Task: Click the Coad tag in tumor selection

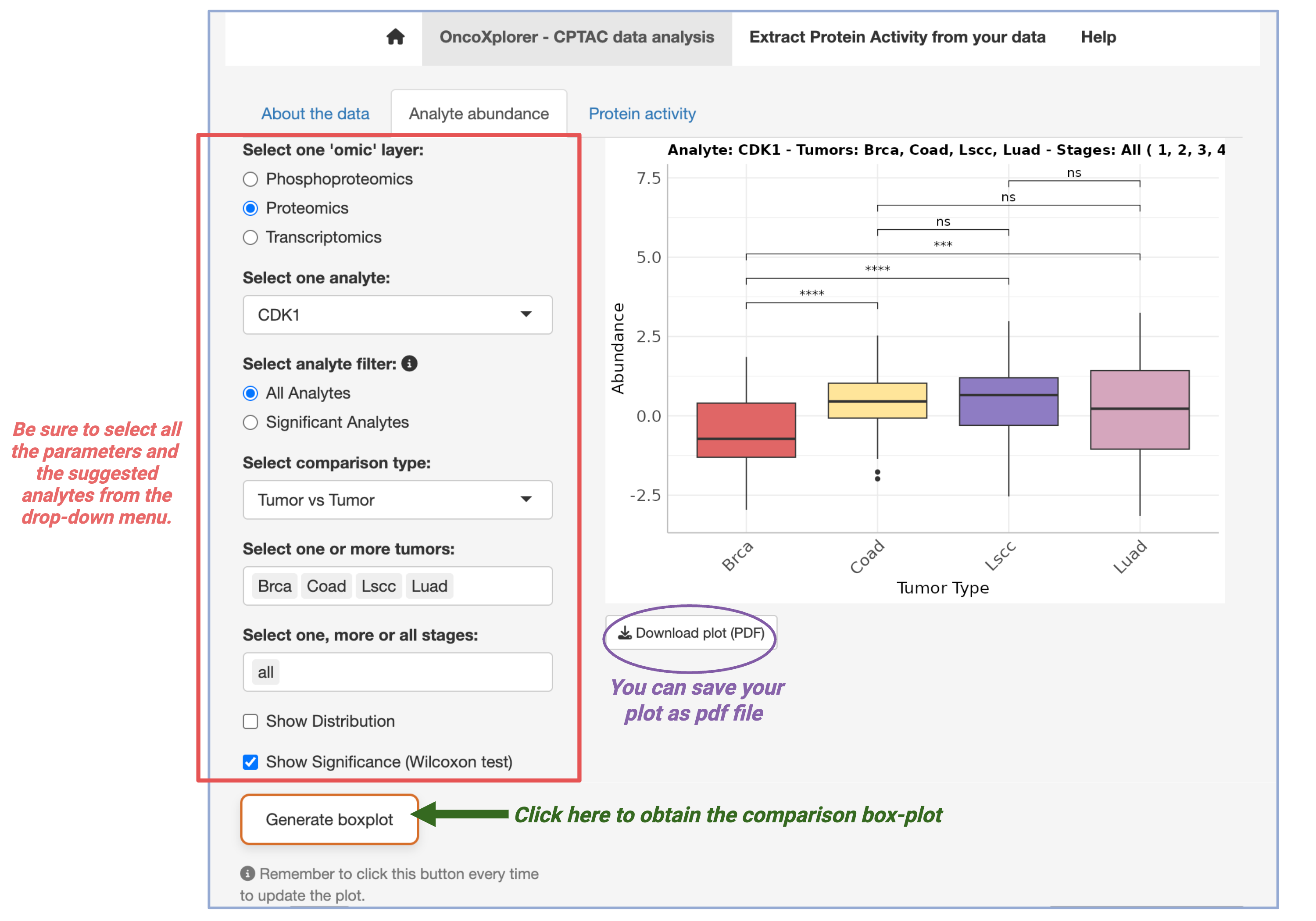Action: [x=325, y=586]
